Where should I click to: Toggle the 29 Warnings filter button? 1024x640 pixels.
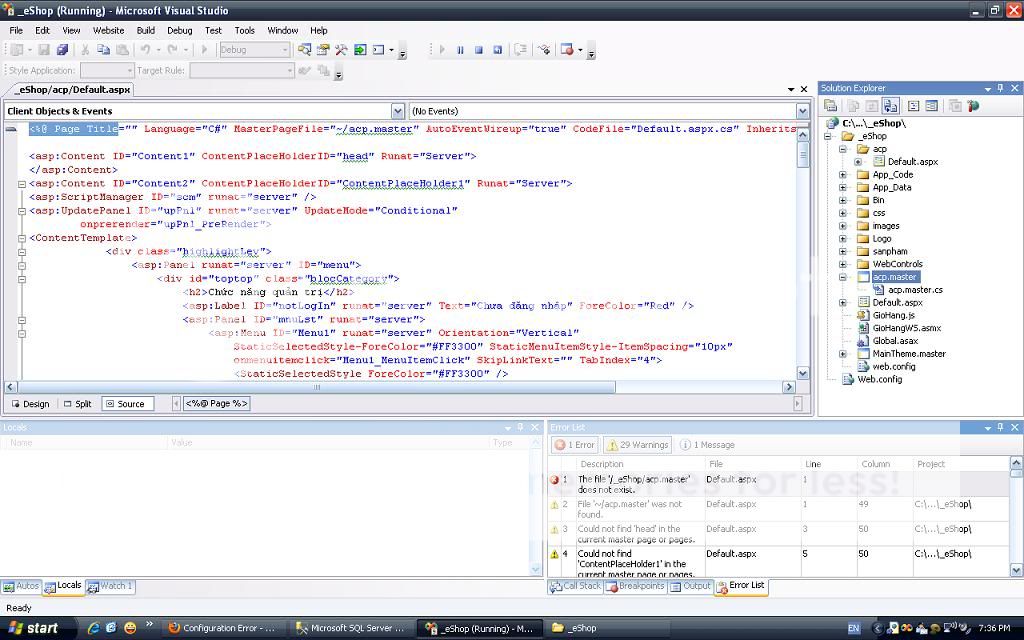637,445
